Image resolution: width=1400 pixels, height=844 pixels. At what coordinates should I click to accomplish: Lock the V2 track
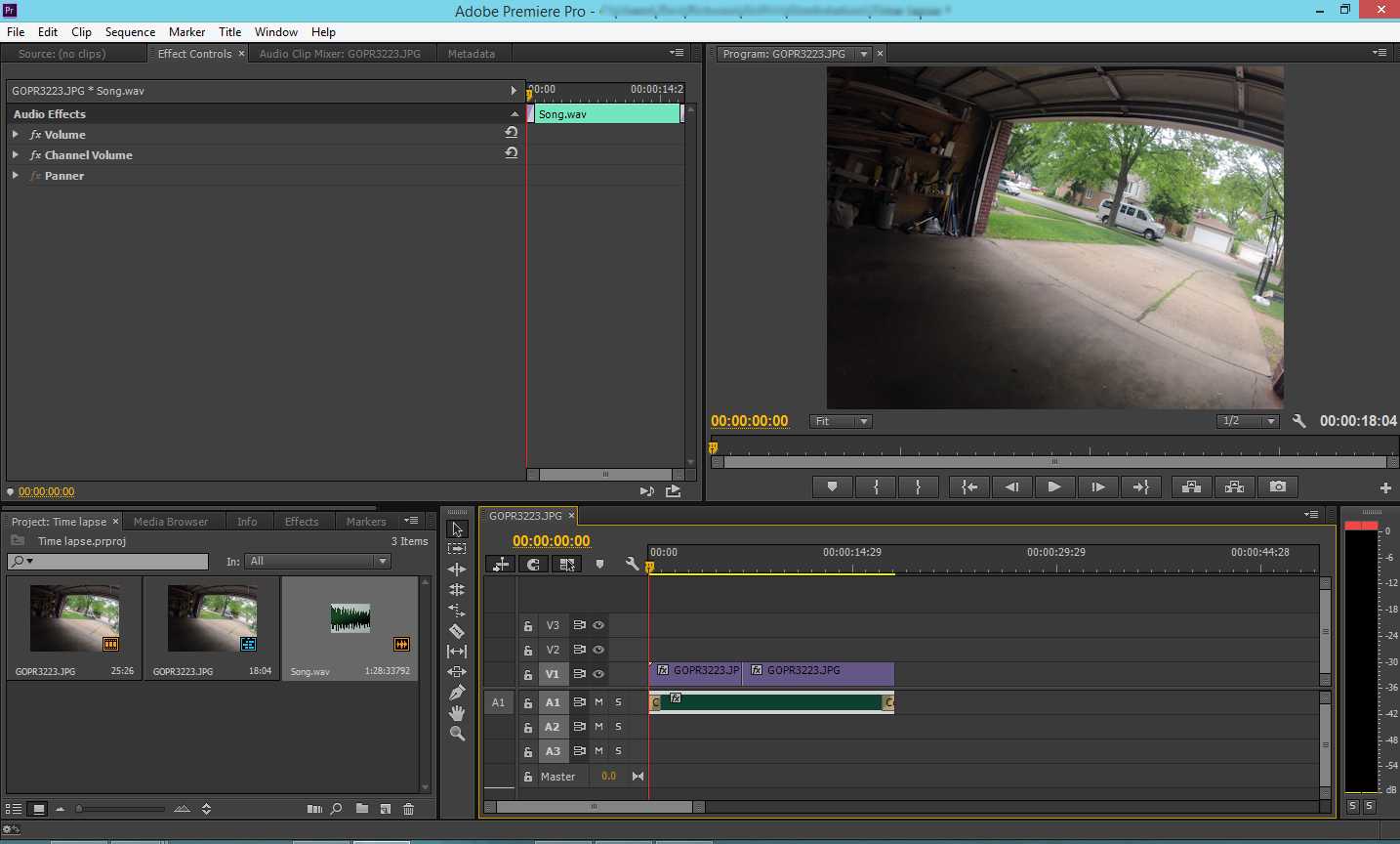[x=528, y=650]
